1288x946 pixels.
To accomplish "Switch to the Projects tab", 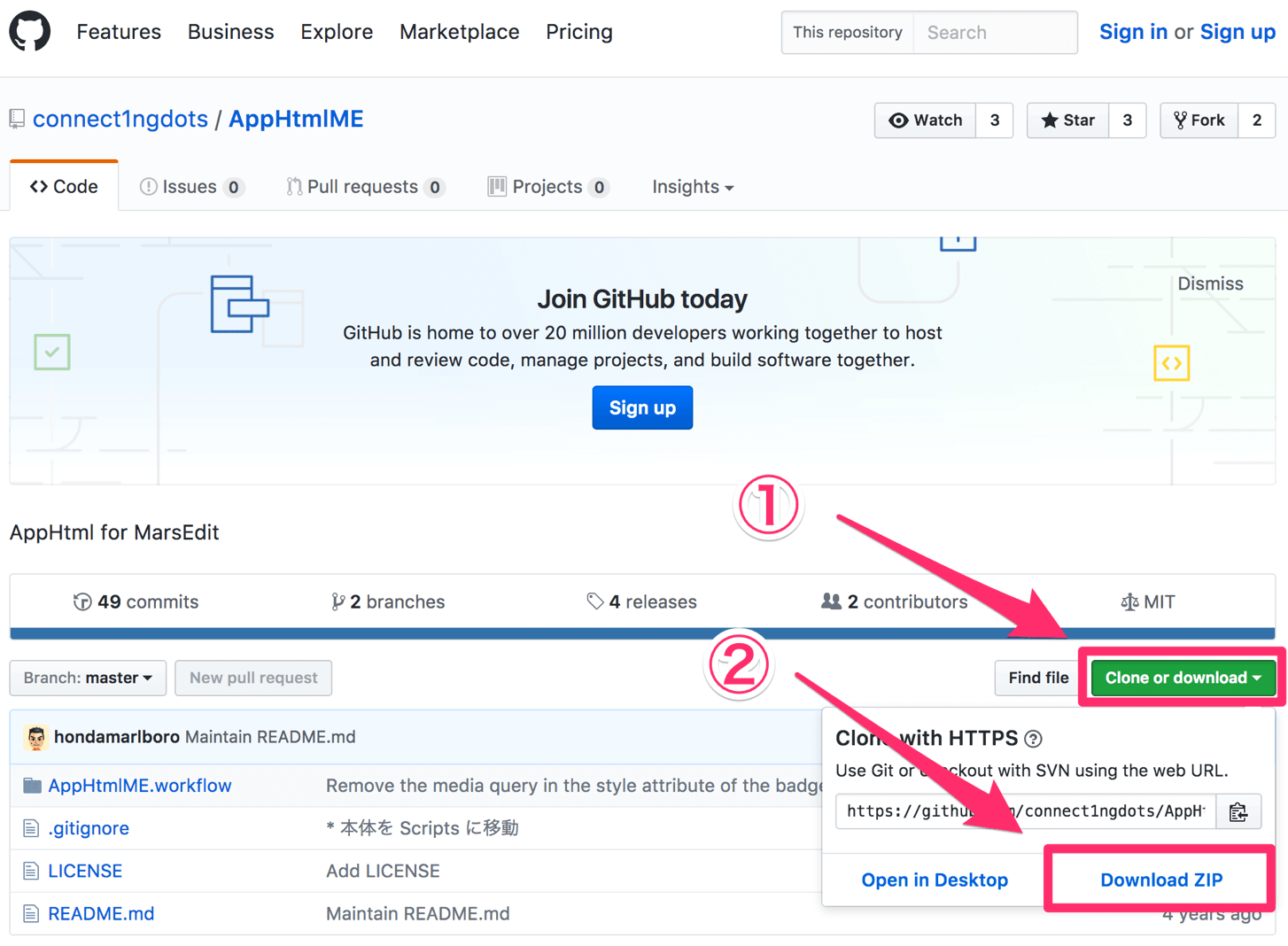I will click(548, 187).
